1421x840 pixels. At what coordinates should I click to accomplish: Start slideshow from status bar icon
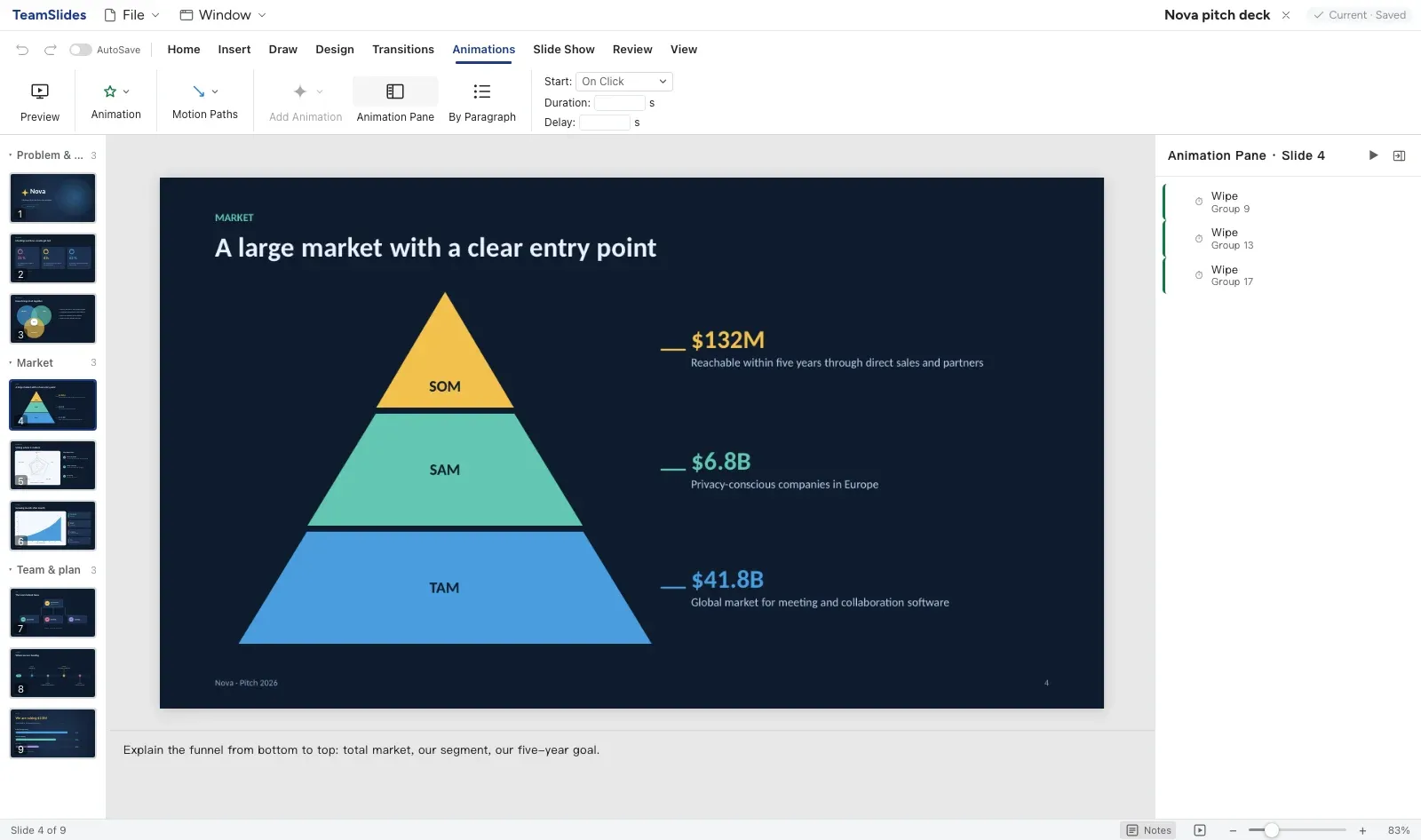tap(1200, 830)
